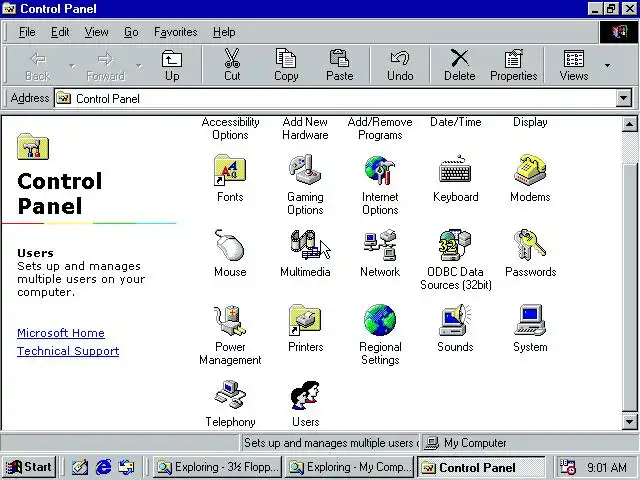Click the Views toolbar button
The width and height of the screenshot is (640, 480).
[574, 65]
